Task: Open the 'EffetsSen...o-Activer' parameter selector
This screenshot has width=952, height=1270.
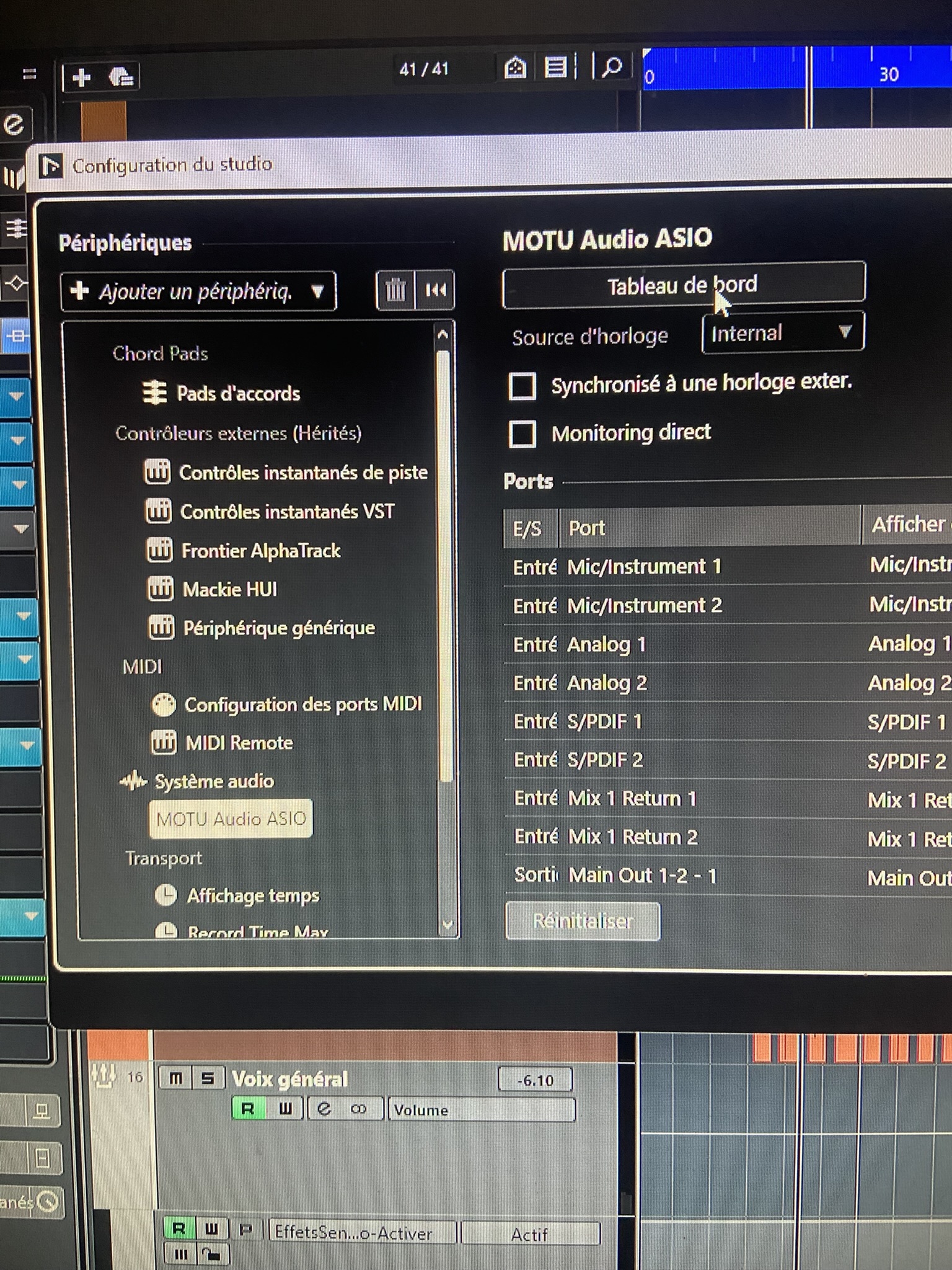Action: 363,1233
